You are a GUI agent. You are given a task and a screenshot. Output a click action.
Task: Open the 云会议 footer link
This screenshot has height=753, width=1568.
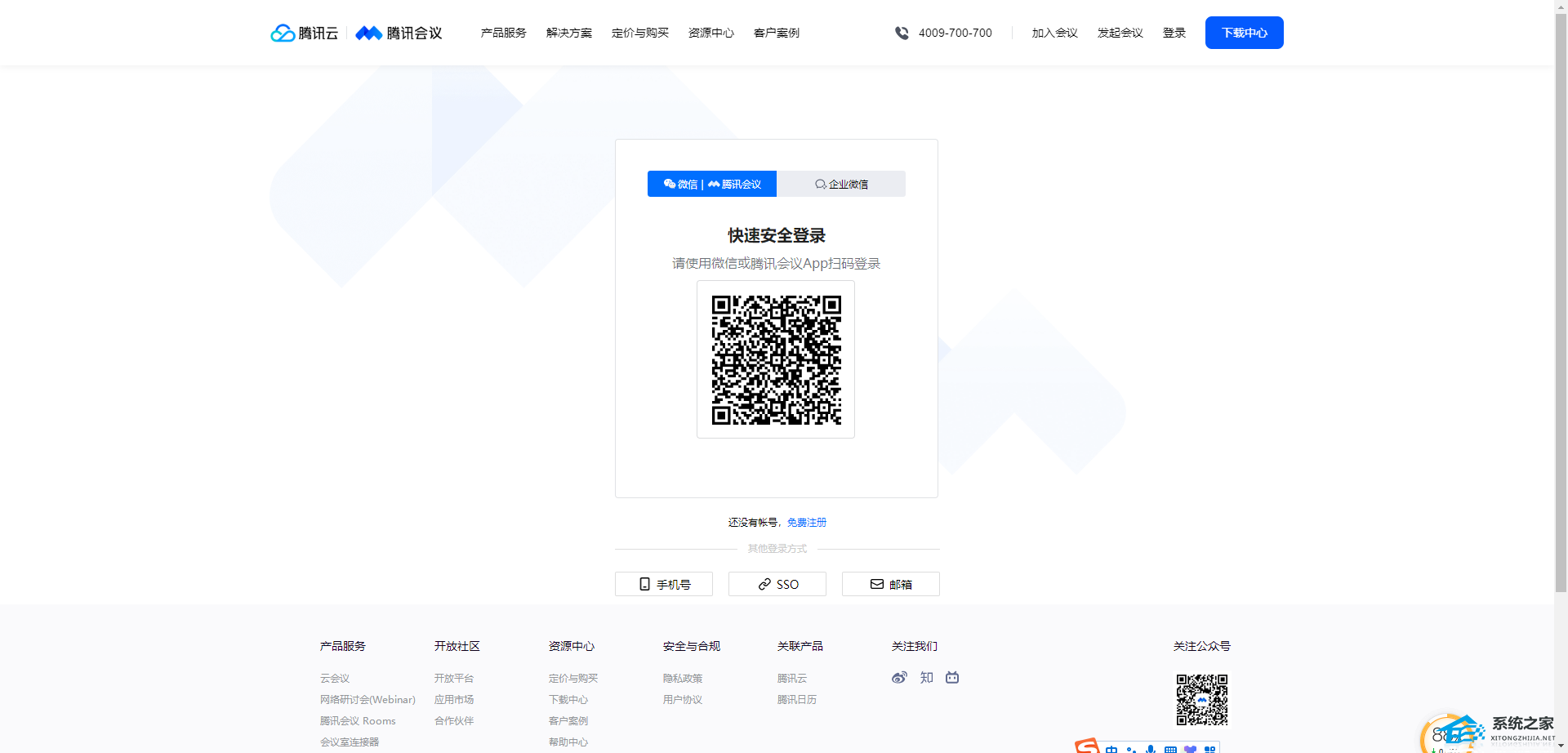click(335, 679)
